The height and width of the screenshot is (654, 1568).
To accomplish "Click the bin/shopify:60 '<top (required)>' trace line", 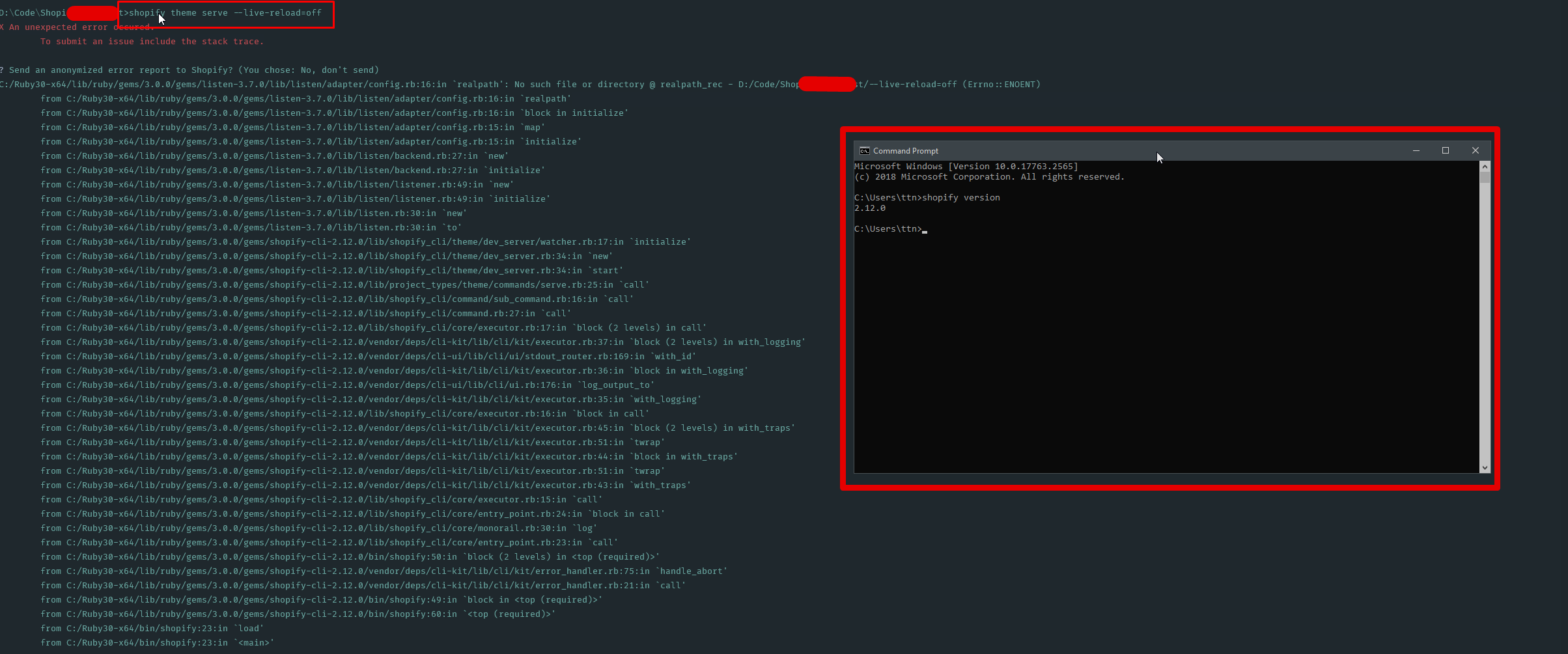I will [298, 614].
